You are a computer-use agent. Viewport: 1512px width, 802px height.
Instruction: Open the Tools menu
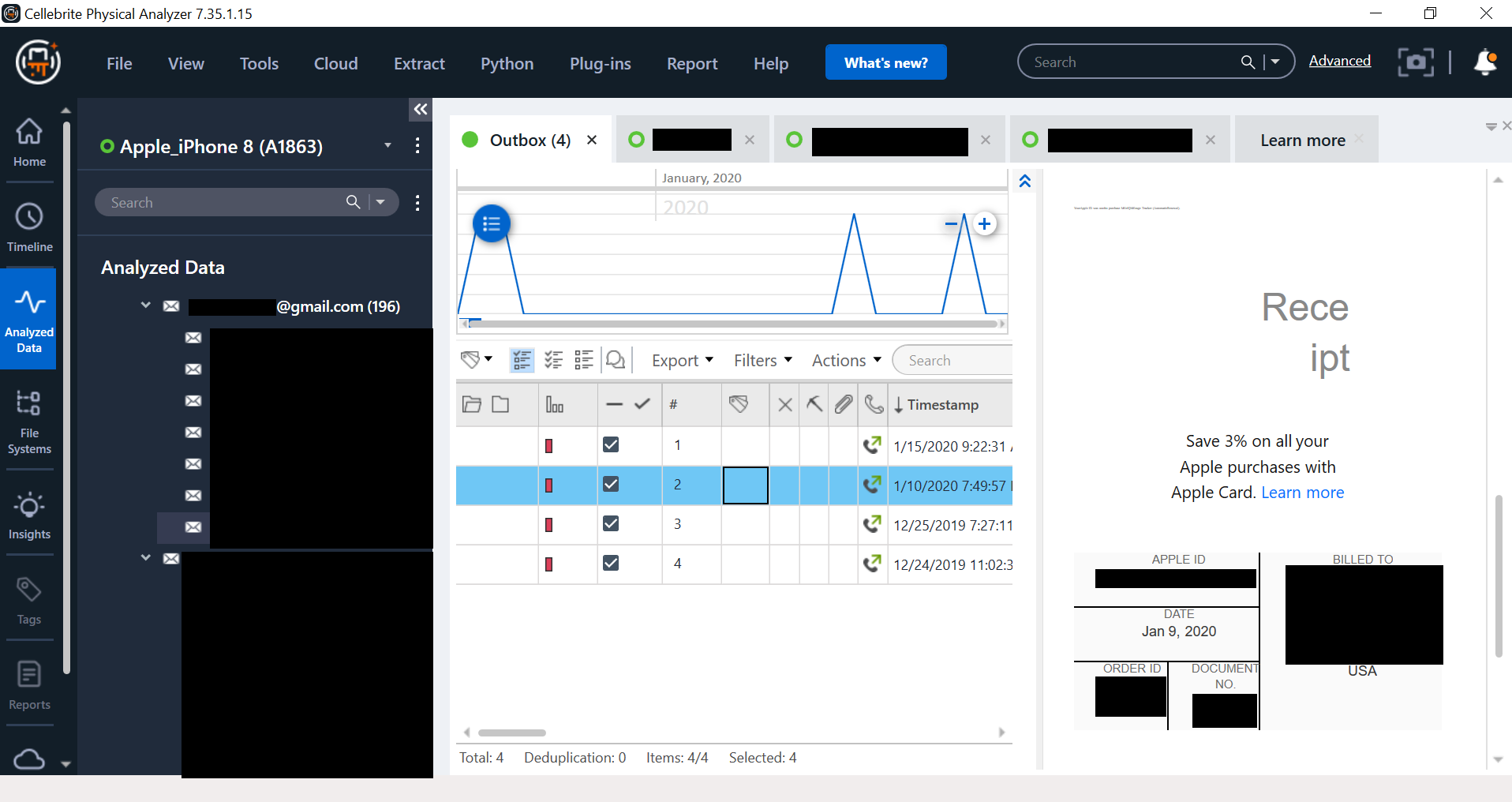tap(259, 63)
